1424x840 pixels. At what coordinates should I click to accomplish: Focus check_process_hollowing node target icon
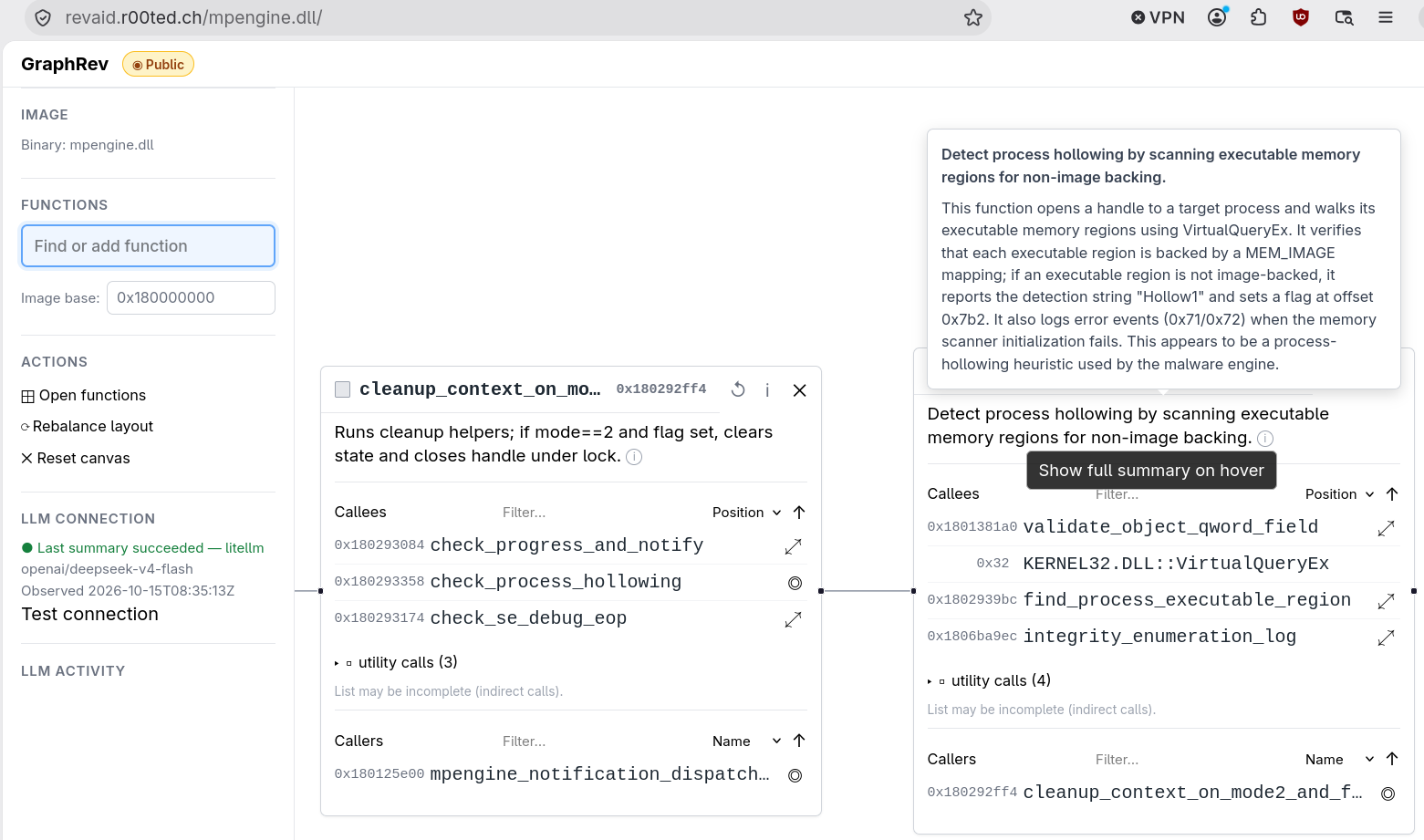(795, 583)
